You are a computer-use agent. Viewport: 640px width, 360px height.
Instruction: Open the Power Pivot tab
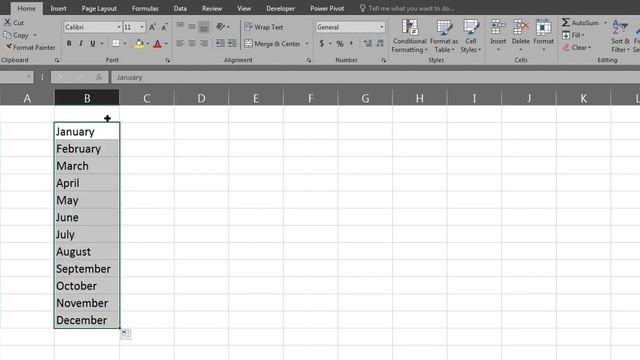[x=327, y=8]
